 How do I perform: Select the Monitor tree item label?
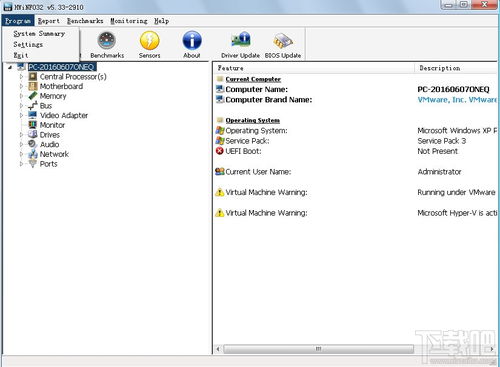(x=52, y=125)
